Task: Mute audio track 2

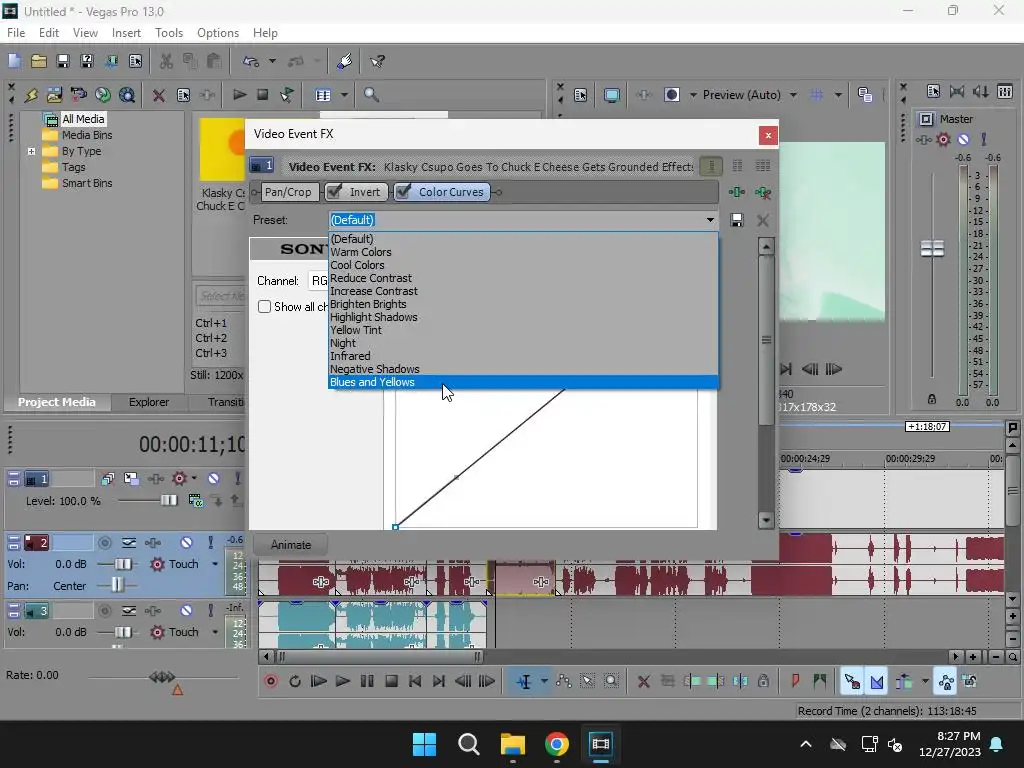Action: coord(186,542)
